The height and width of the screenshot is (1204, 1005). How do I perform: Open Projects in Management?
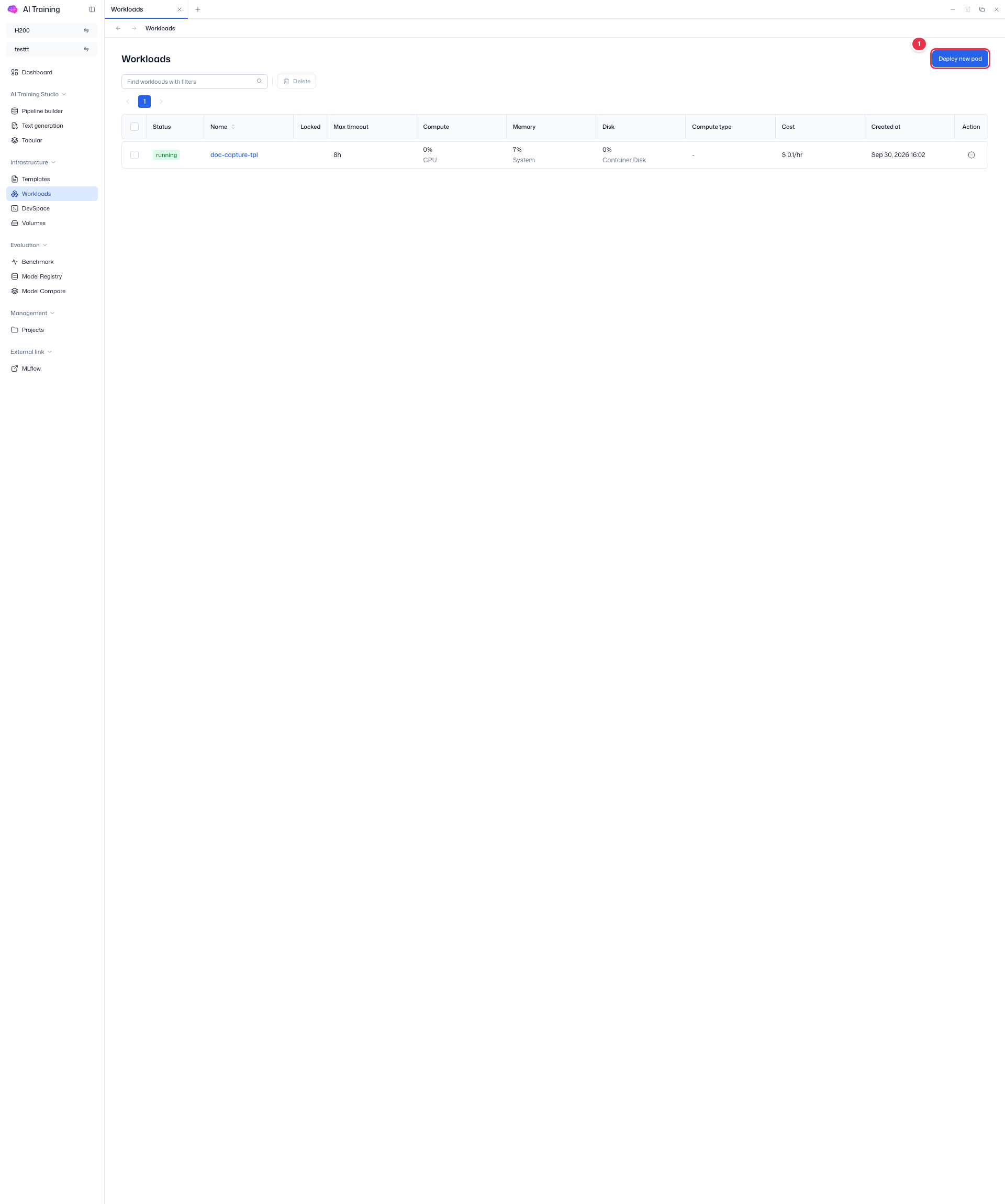click(52, 330)
